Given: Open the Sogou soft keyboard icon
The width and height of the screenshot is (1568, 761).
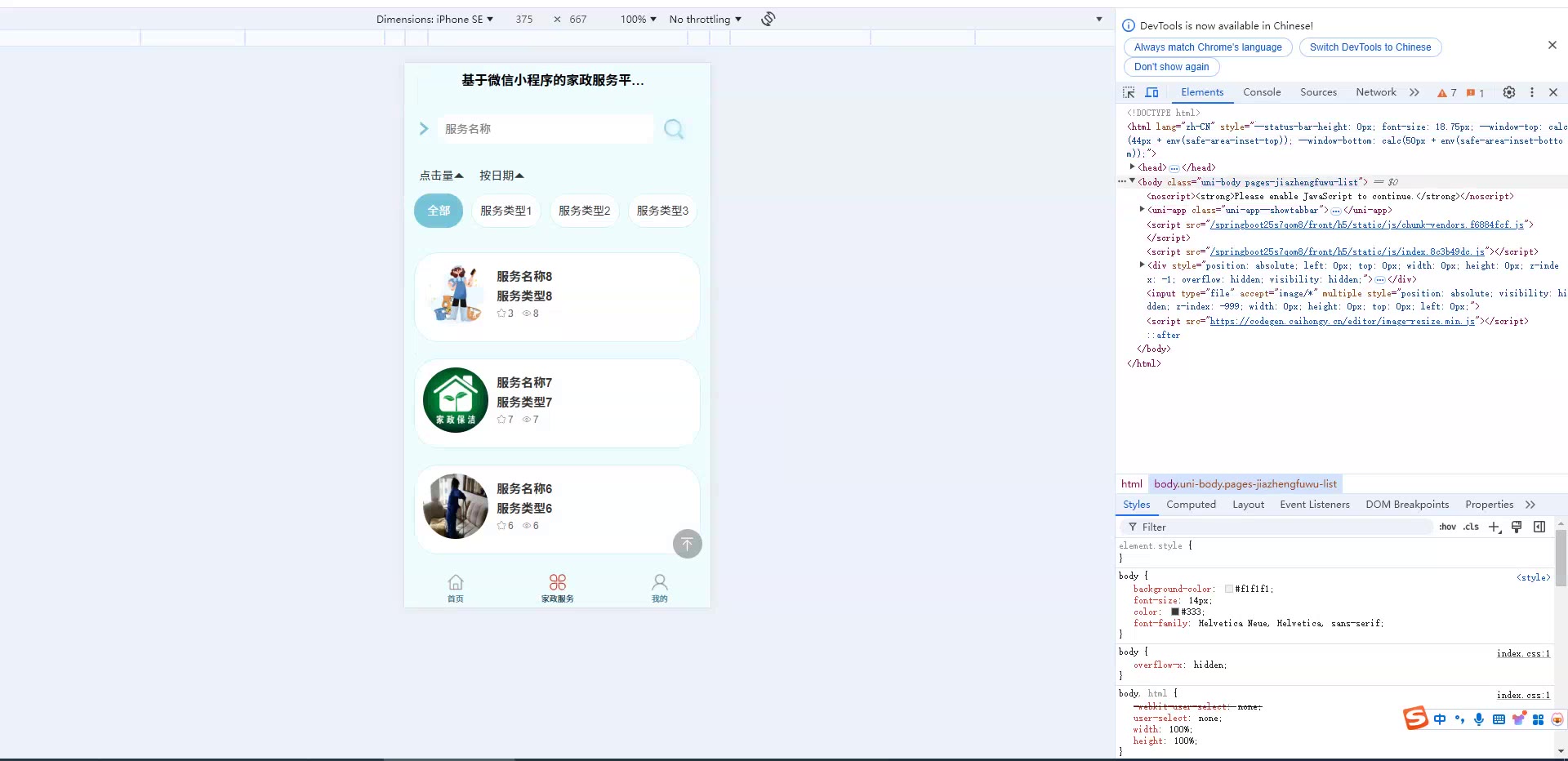Looking at the screenshot, I should click(x=1499, y=719).
